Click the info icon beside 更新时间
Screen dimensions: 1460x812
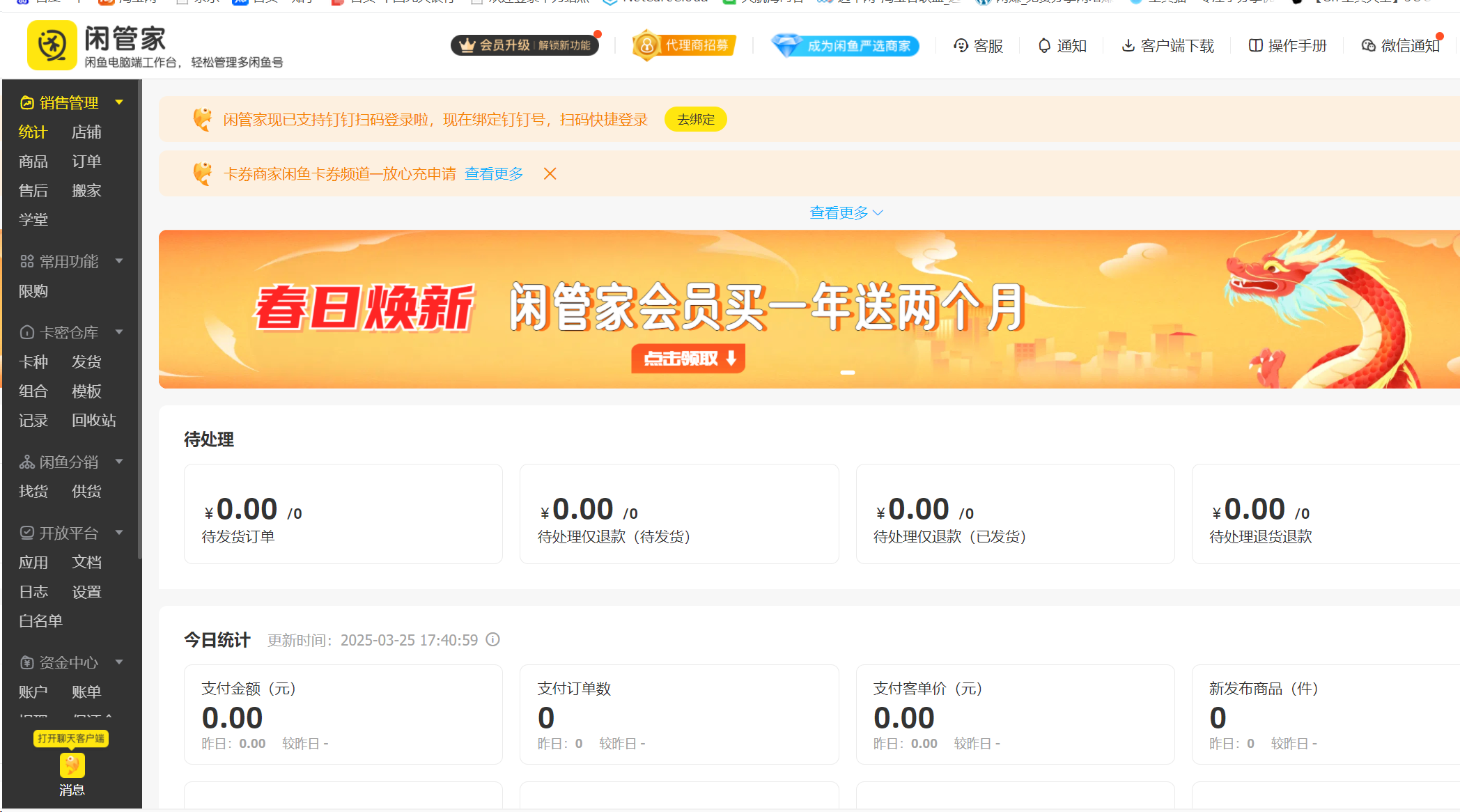[493, 640]
